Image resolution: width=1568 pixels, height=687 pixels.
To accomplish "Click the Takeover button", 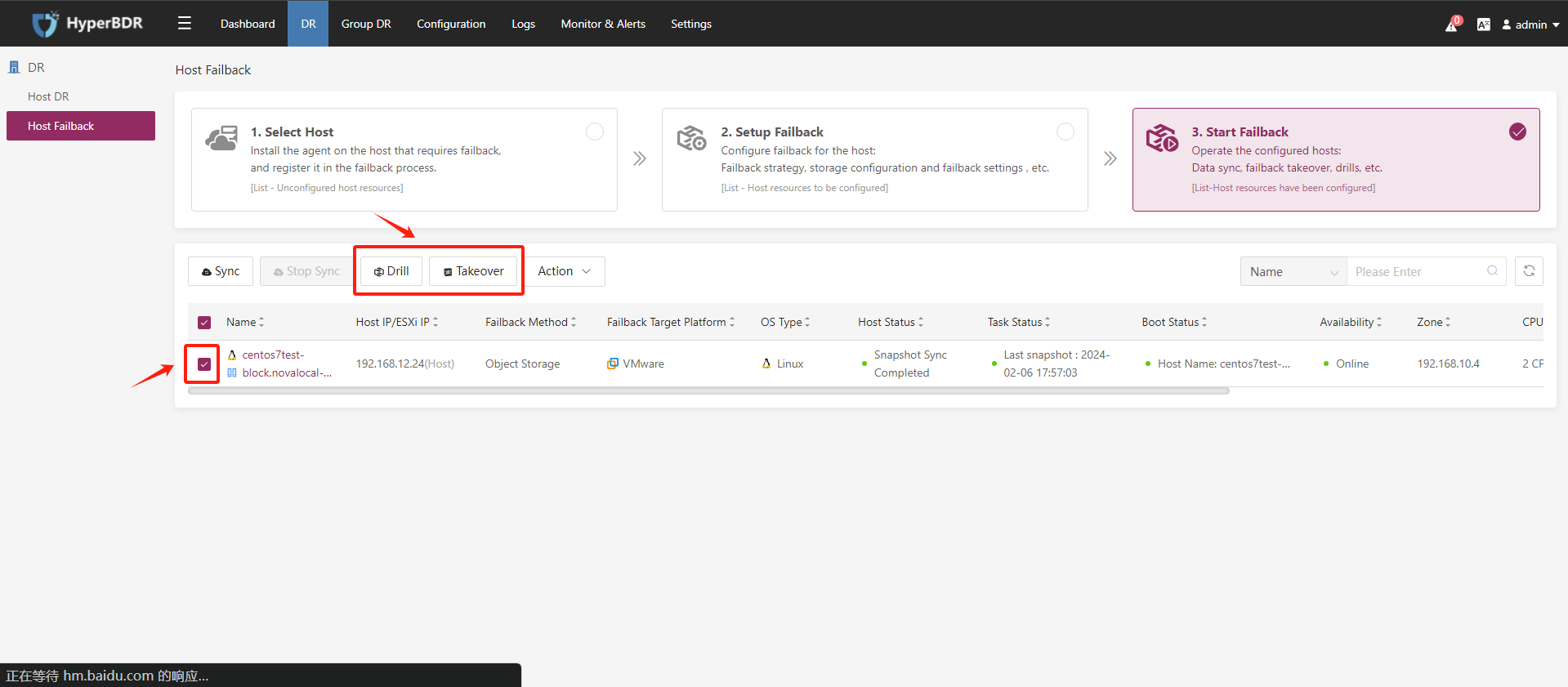I will 473,271.
